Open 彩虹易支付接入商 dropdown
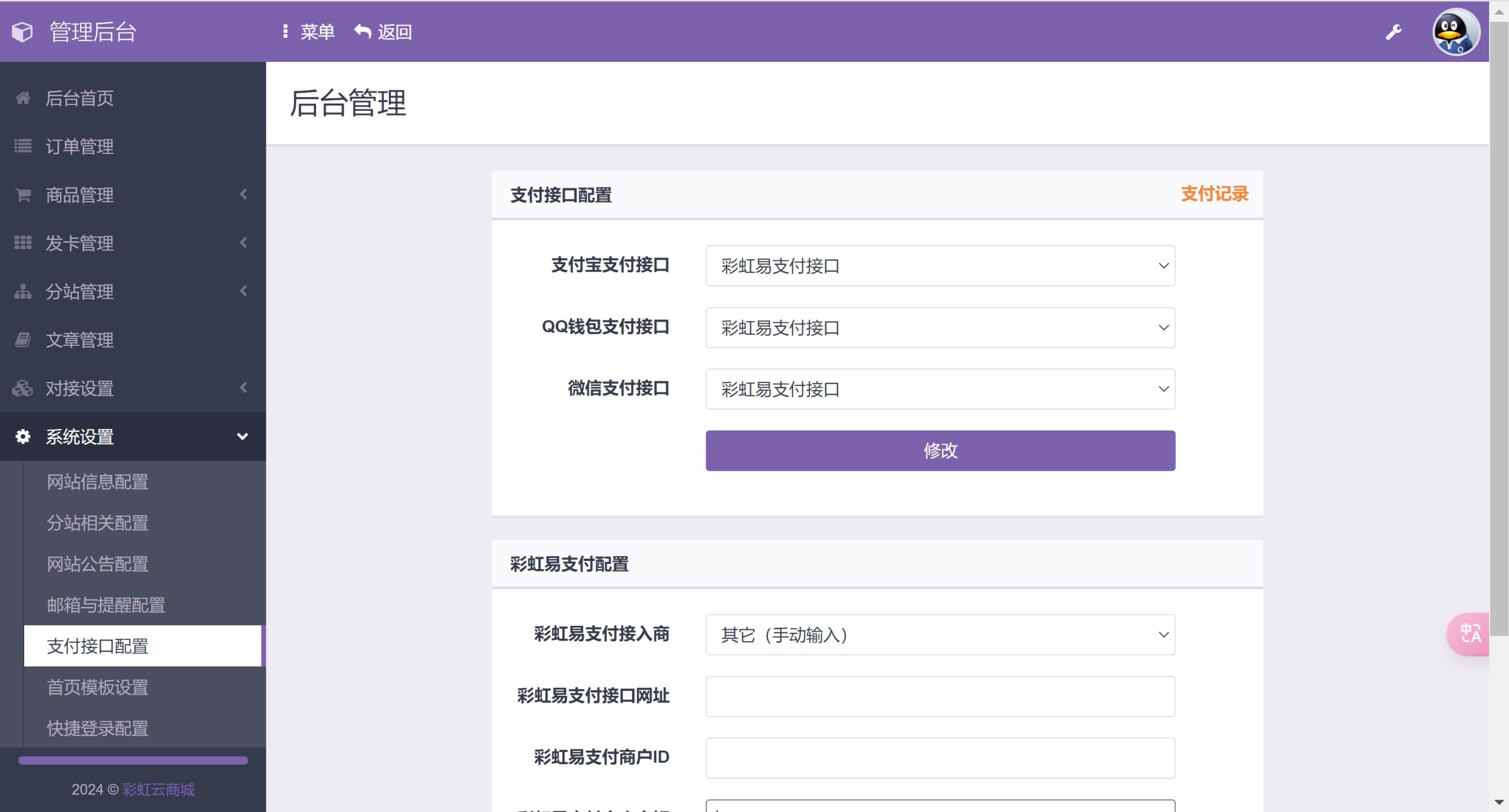 click(x=940, y=635)
